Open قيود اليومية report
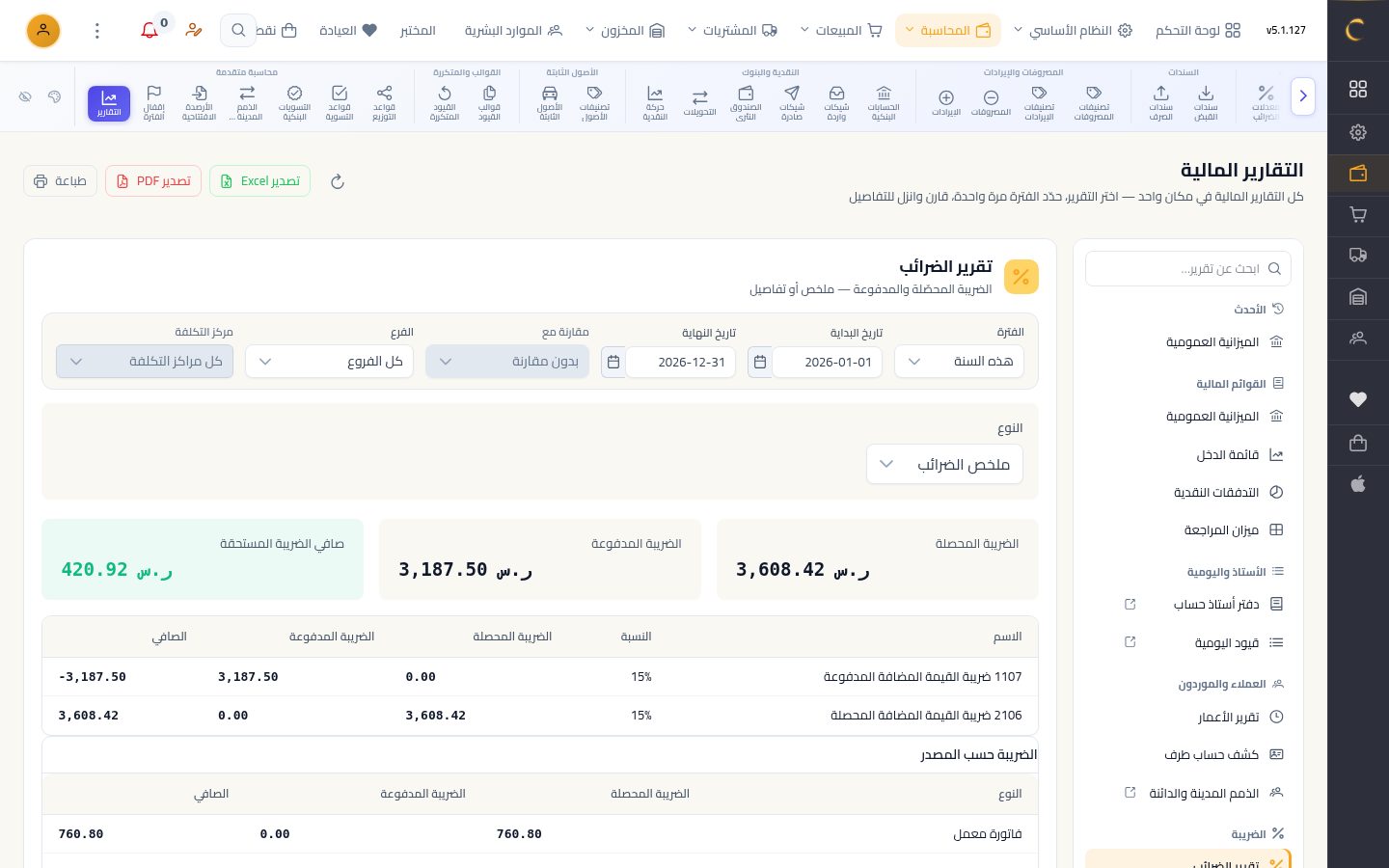Screen dimensions: 1389x868 (1188, 643)
